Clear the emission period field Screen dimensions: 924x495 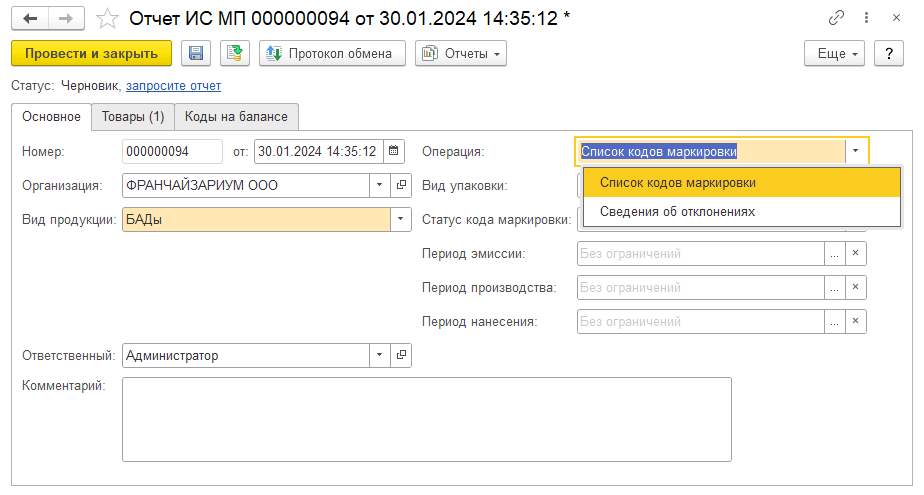[x=855, y=254]
